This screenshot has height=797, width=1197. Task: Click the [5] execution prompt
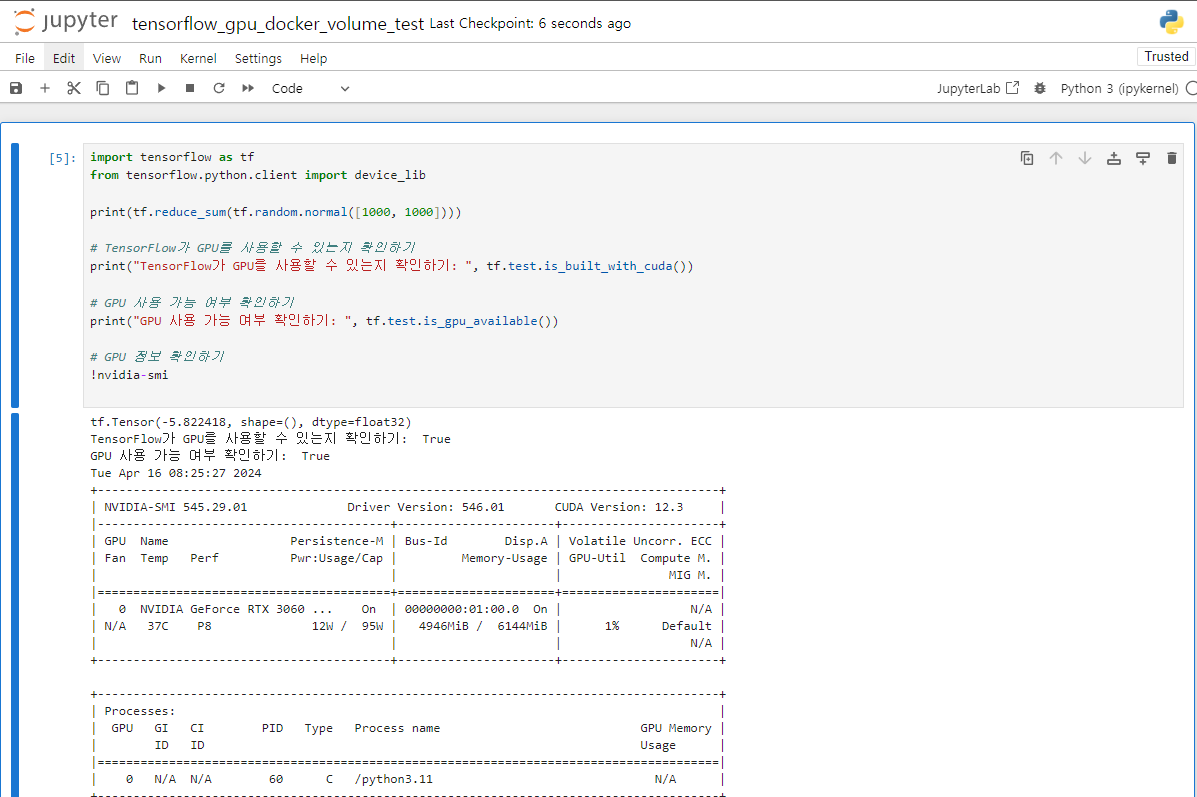[x=63, y=158]
